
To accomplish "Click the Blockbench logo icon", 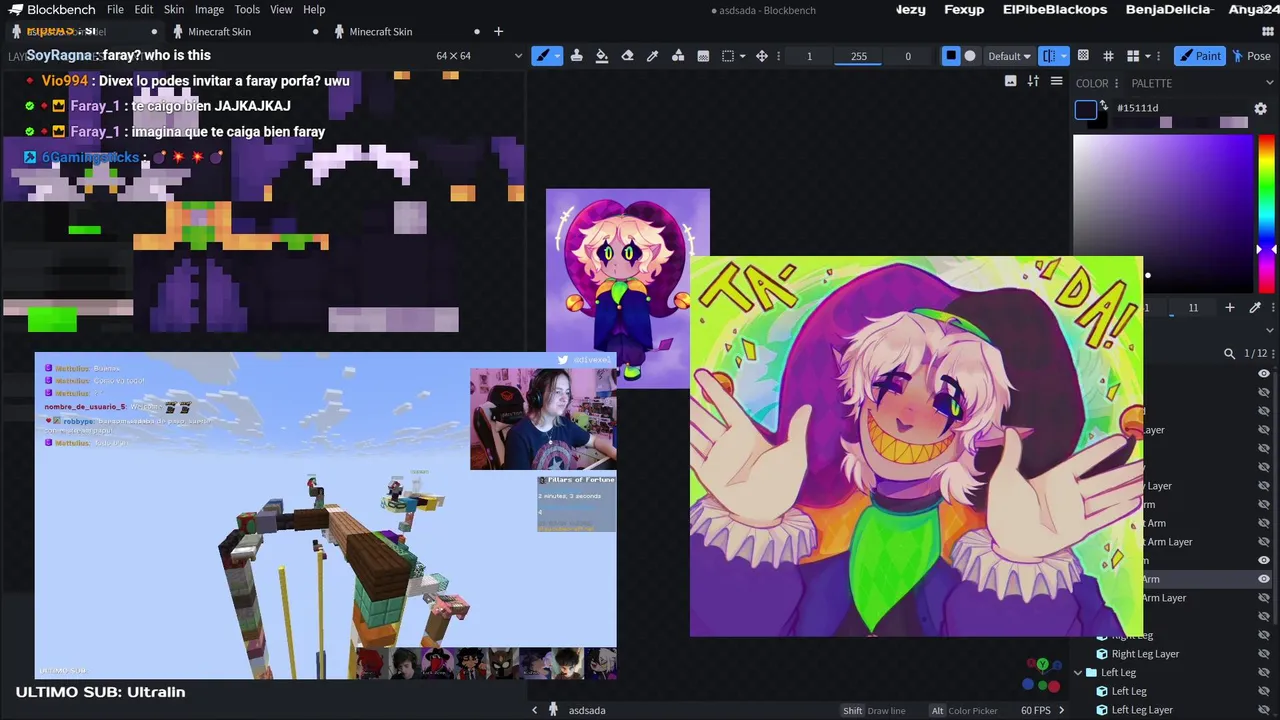I will tap(15, 10).
